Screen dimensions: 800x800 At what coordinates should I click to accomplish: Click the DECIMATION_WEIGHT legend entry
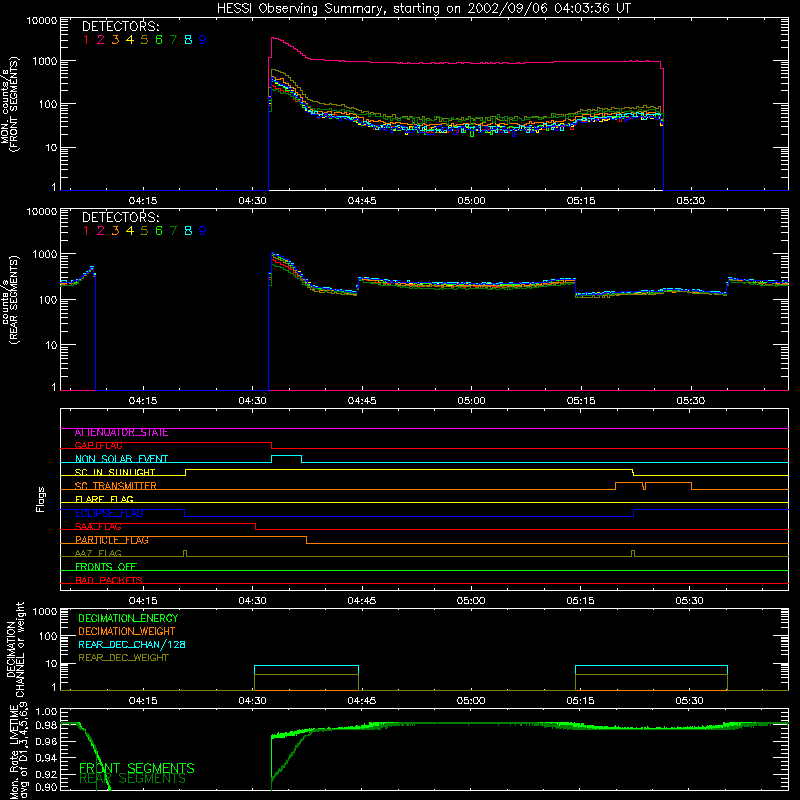[127, 632]
